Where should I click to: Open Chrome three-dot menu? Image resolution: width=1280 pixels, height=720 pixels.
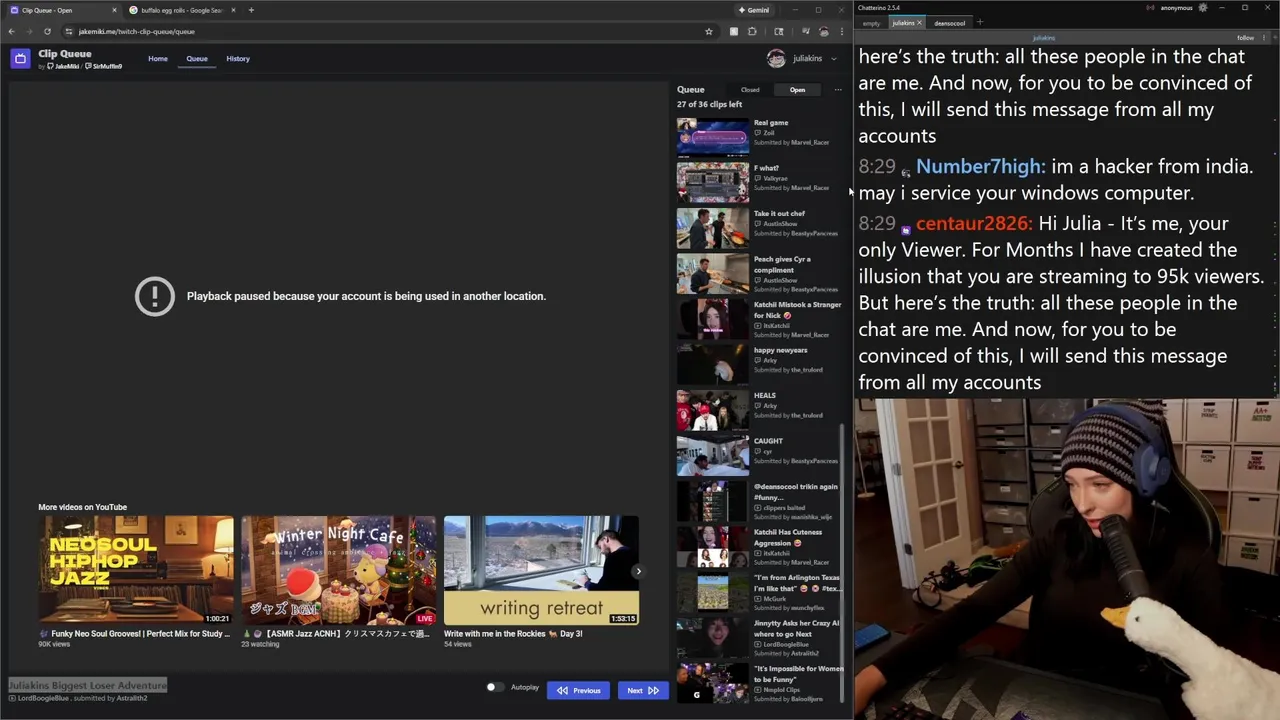(x=842, y=31)
